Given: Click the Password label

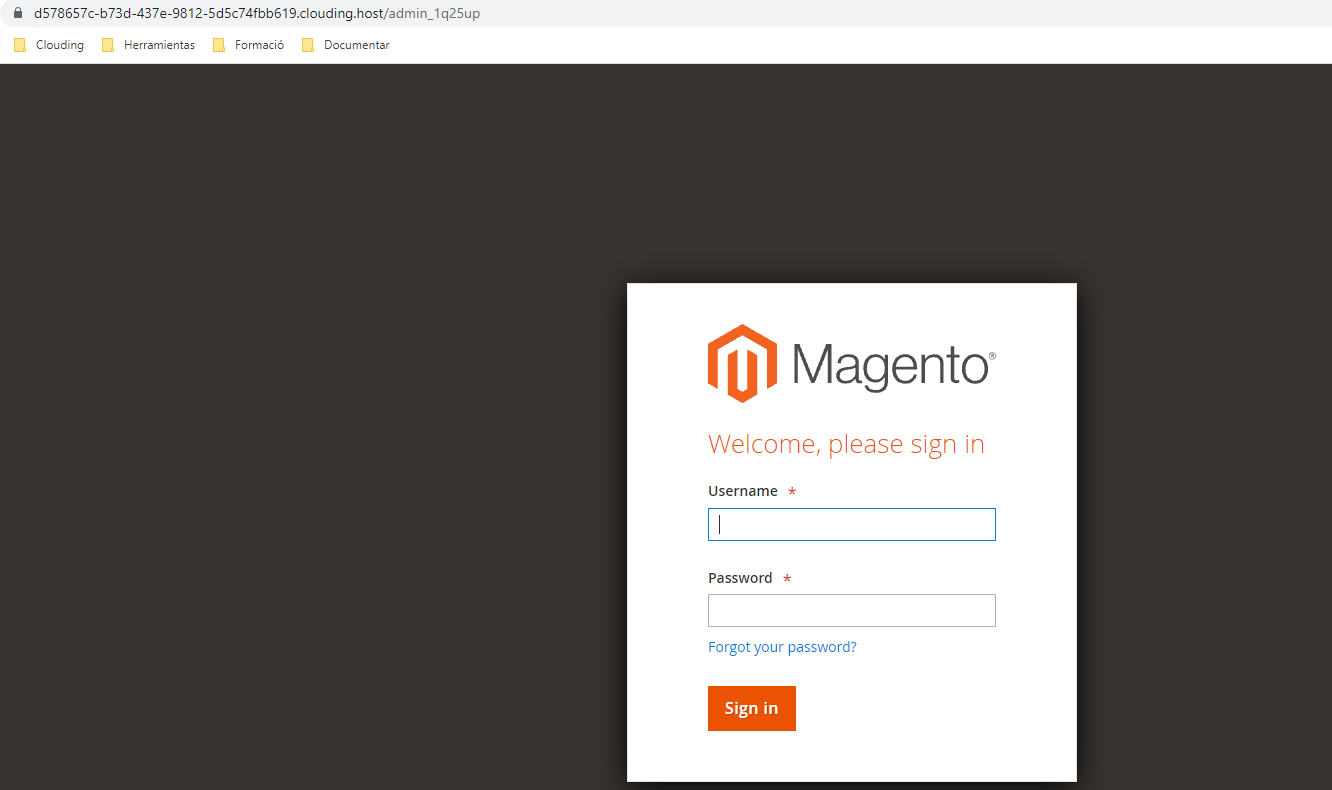Looking at the screenshot, I should point(740,578).
